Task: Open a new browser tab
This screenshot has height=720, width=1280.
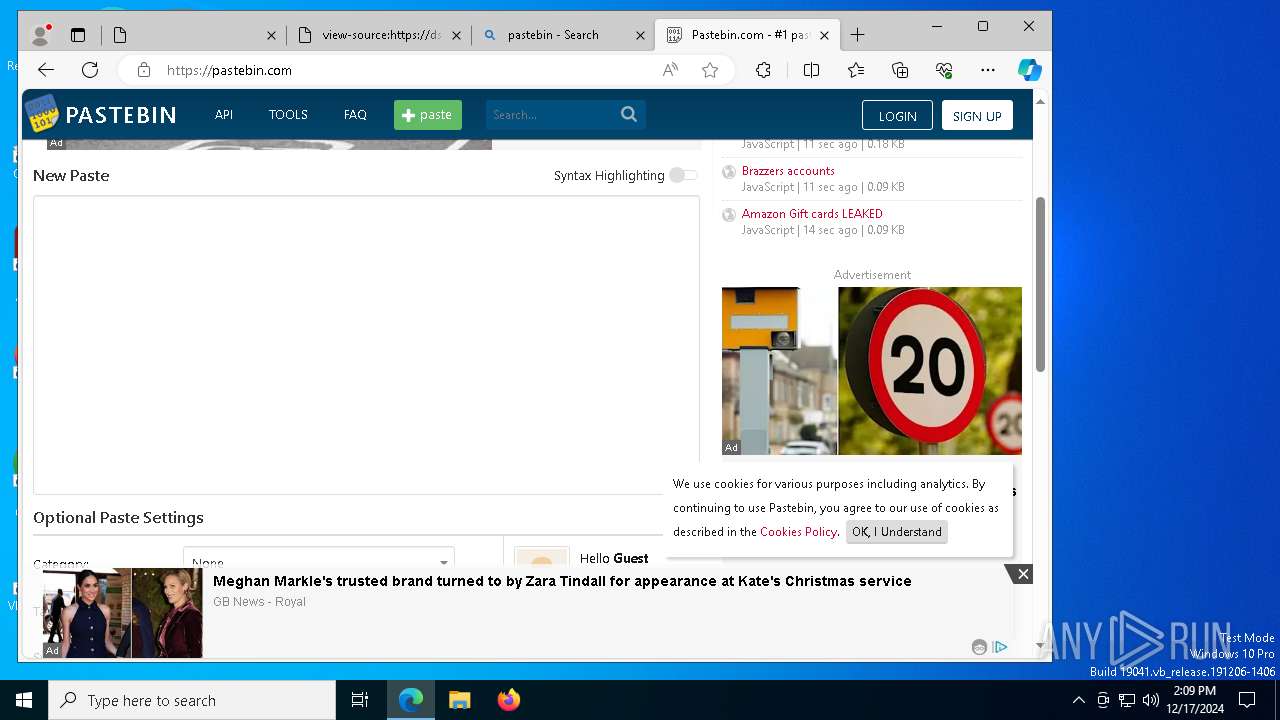Action: click(857, 35)
